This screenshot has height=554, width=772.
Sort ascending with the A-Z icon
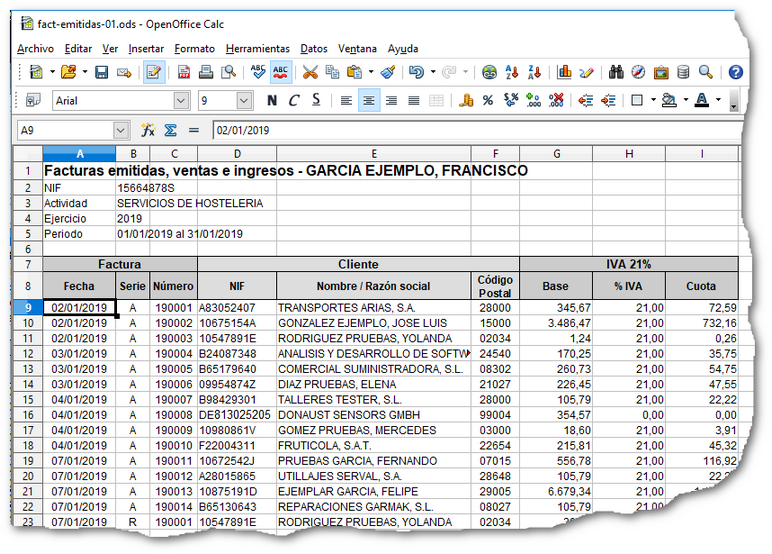point(513,72)
